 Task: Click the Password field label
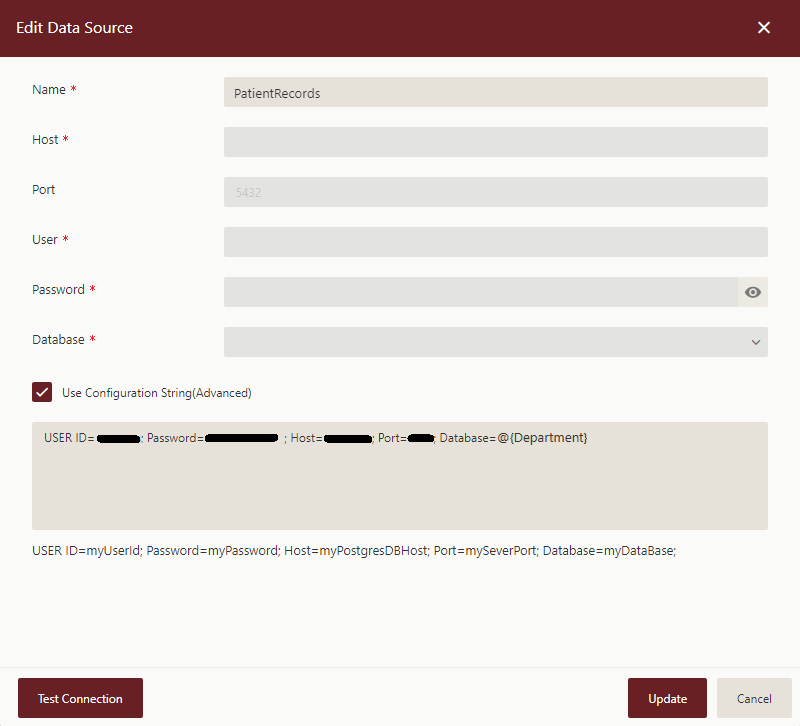point(58,290)
